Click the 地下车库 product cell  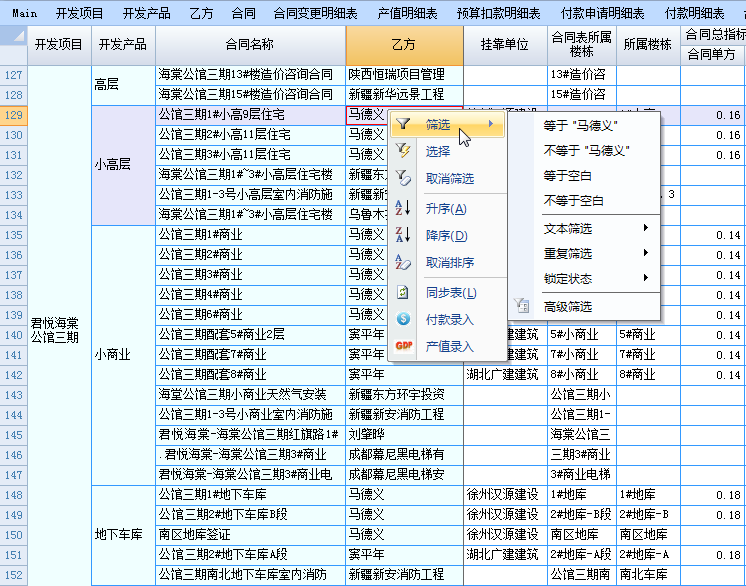coord(123,535)
